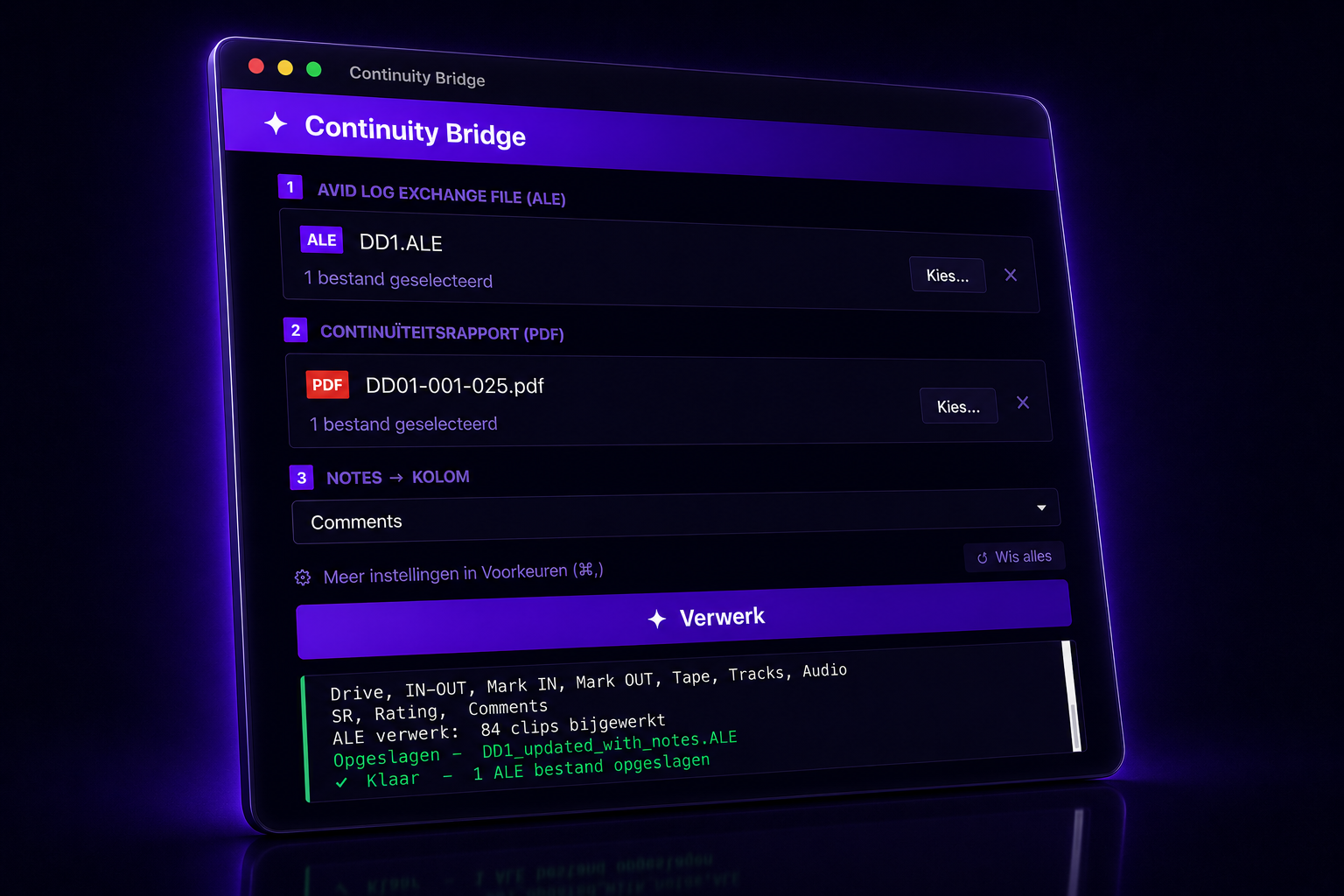1344x896 pixels.
Task: Start processing with Verwerk button
Action: tap(684, 619)
